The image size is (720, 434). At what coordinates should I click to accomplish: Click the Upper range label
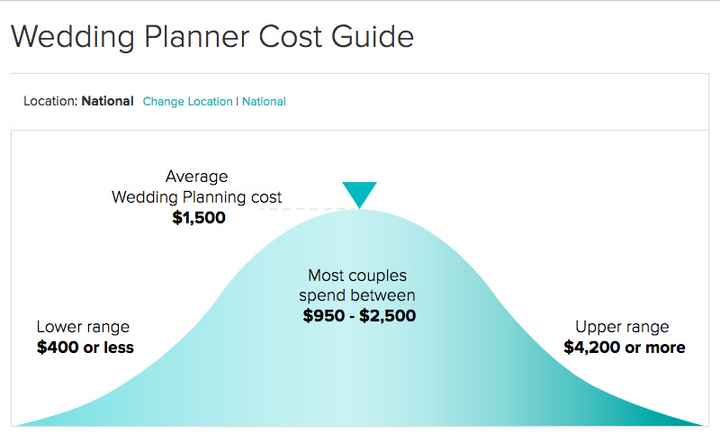(622, 327)
